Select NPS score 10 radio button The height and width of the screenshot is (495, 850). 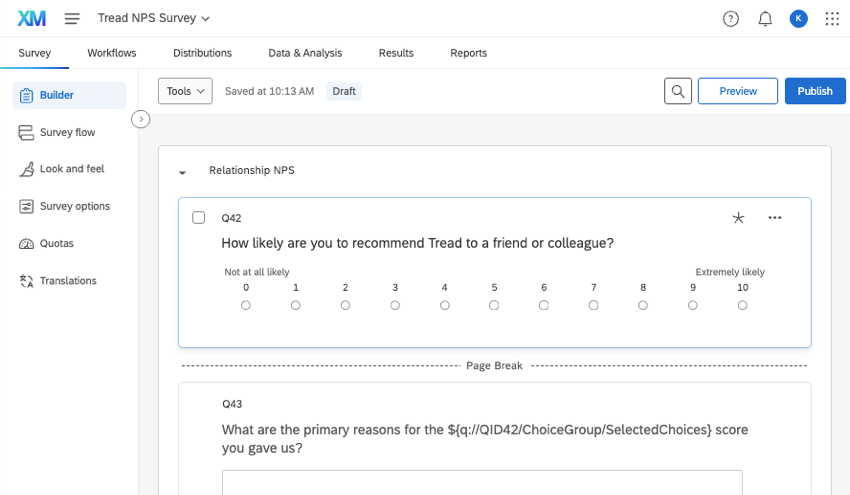click(743, 305)
